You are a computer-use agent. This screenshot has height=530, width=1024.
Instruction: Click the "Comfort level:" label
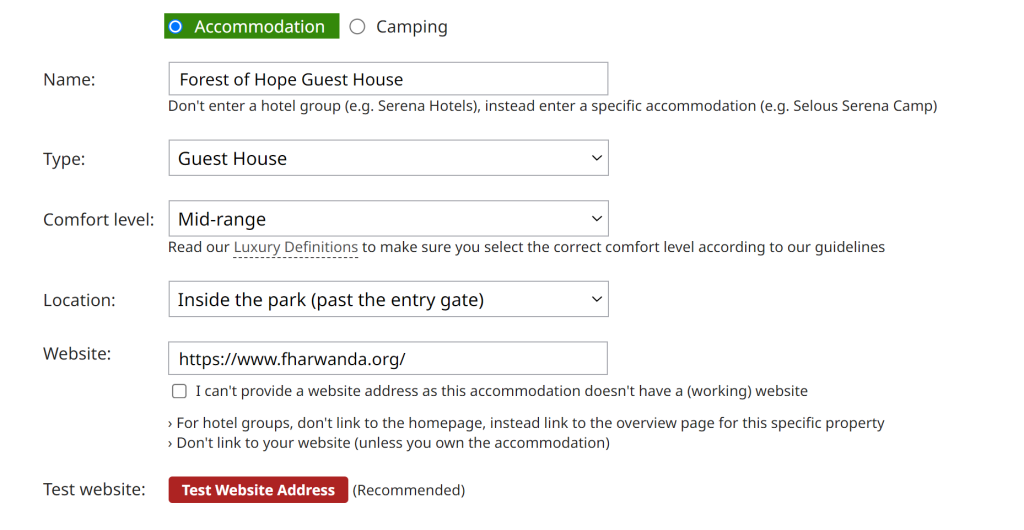pyautogui.click(x=98, y=220)
